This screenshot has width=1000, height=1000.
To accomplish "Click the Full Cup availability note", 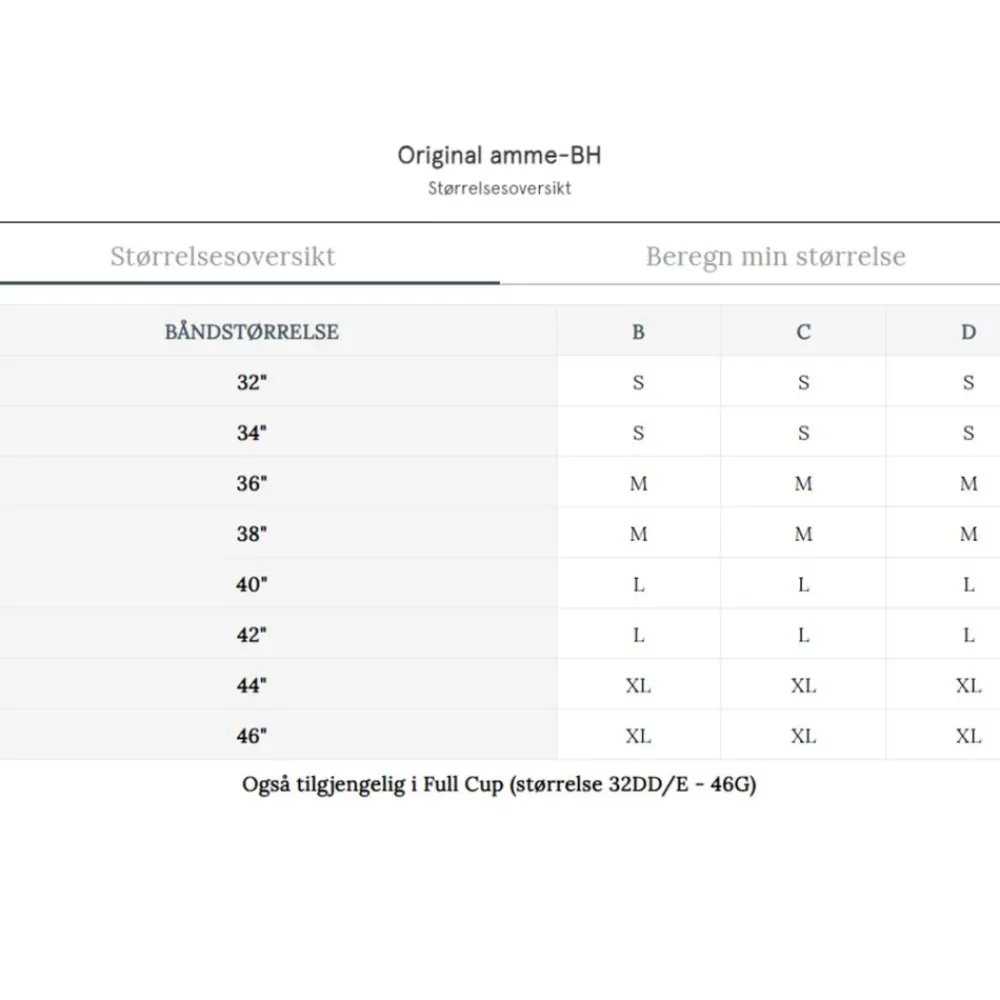I will 499,785.
